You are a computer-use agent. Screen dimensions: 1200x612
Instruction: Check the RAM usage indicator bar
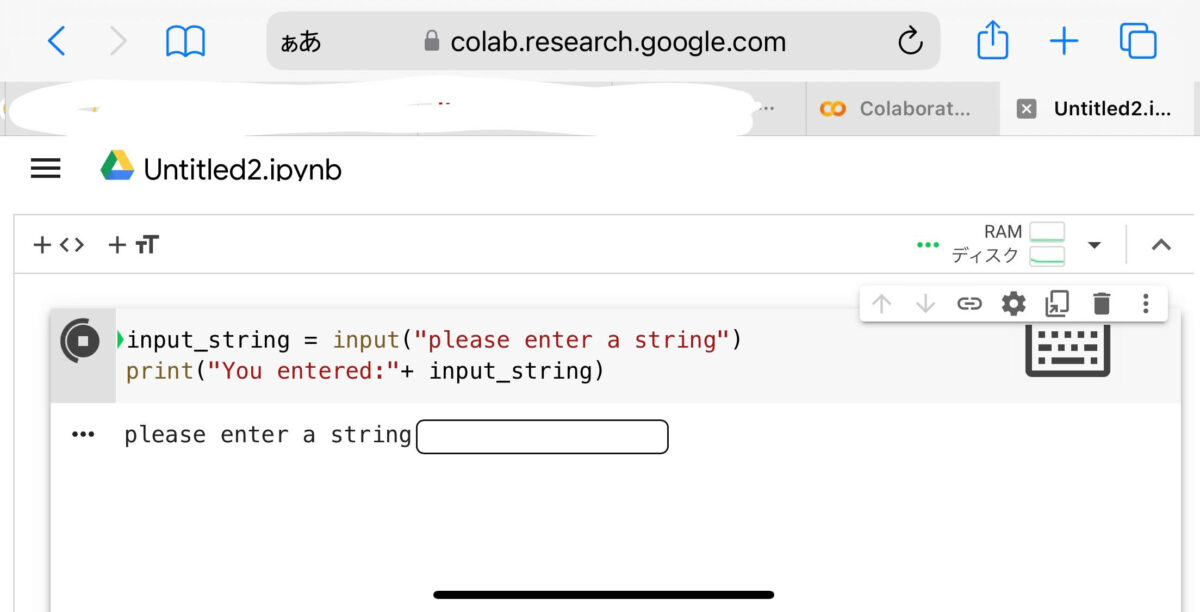point(1046,232)
